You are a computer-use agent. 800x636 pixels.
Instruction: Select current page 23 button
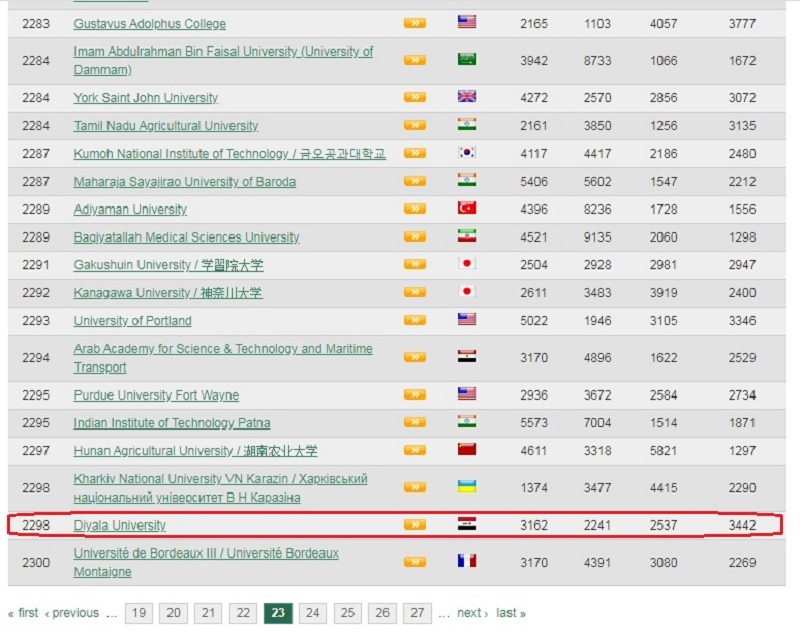[278, 613]
